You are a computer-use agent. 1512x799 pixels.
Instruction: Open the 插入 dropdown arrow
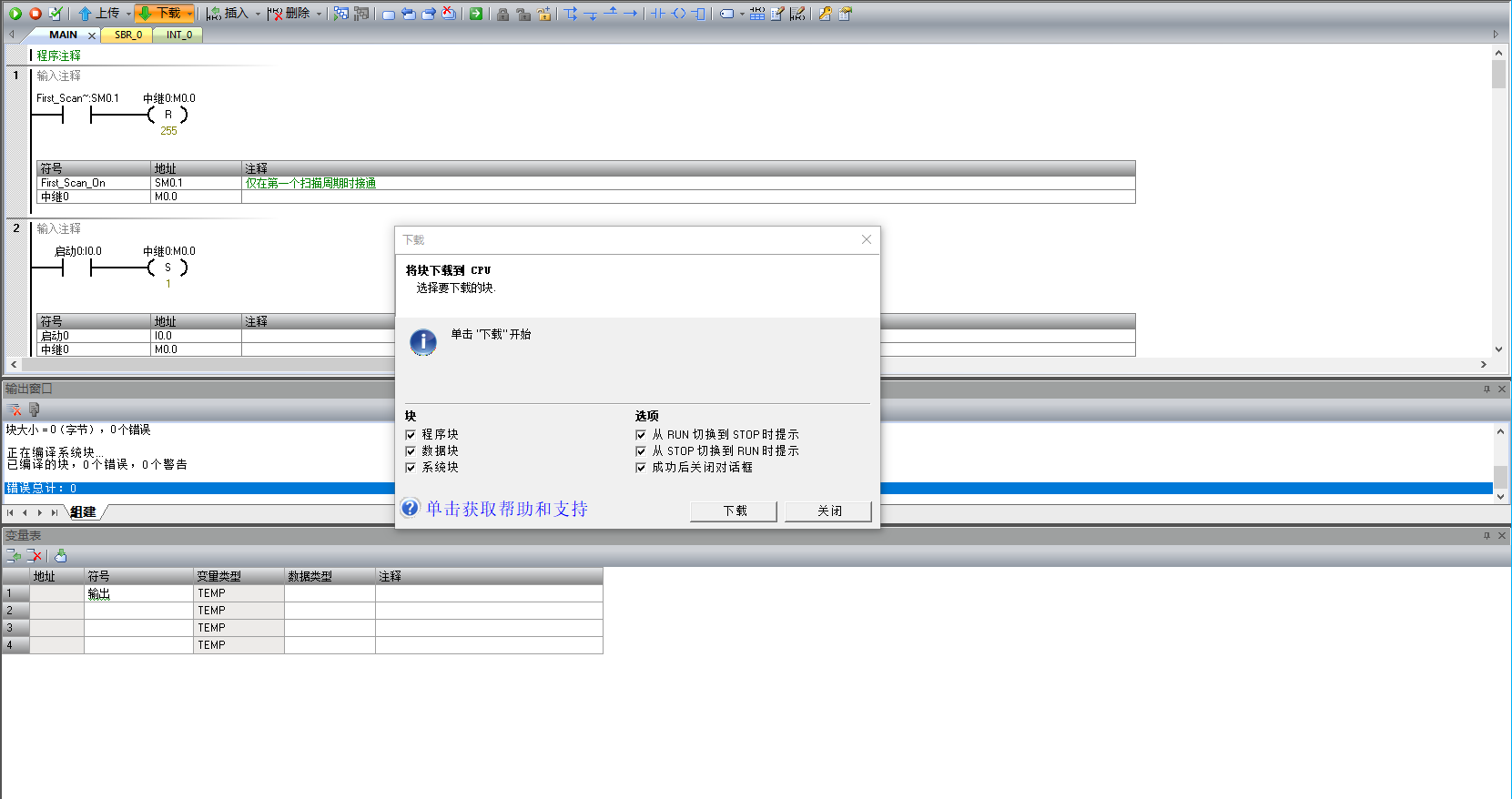click(258, 14)
